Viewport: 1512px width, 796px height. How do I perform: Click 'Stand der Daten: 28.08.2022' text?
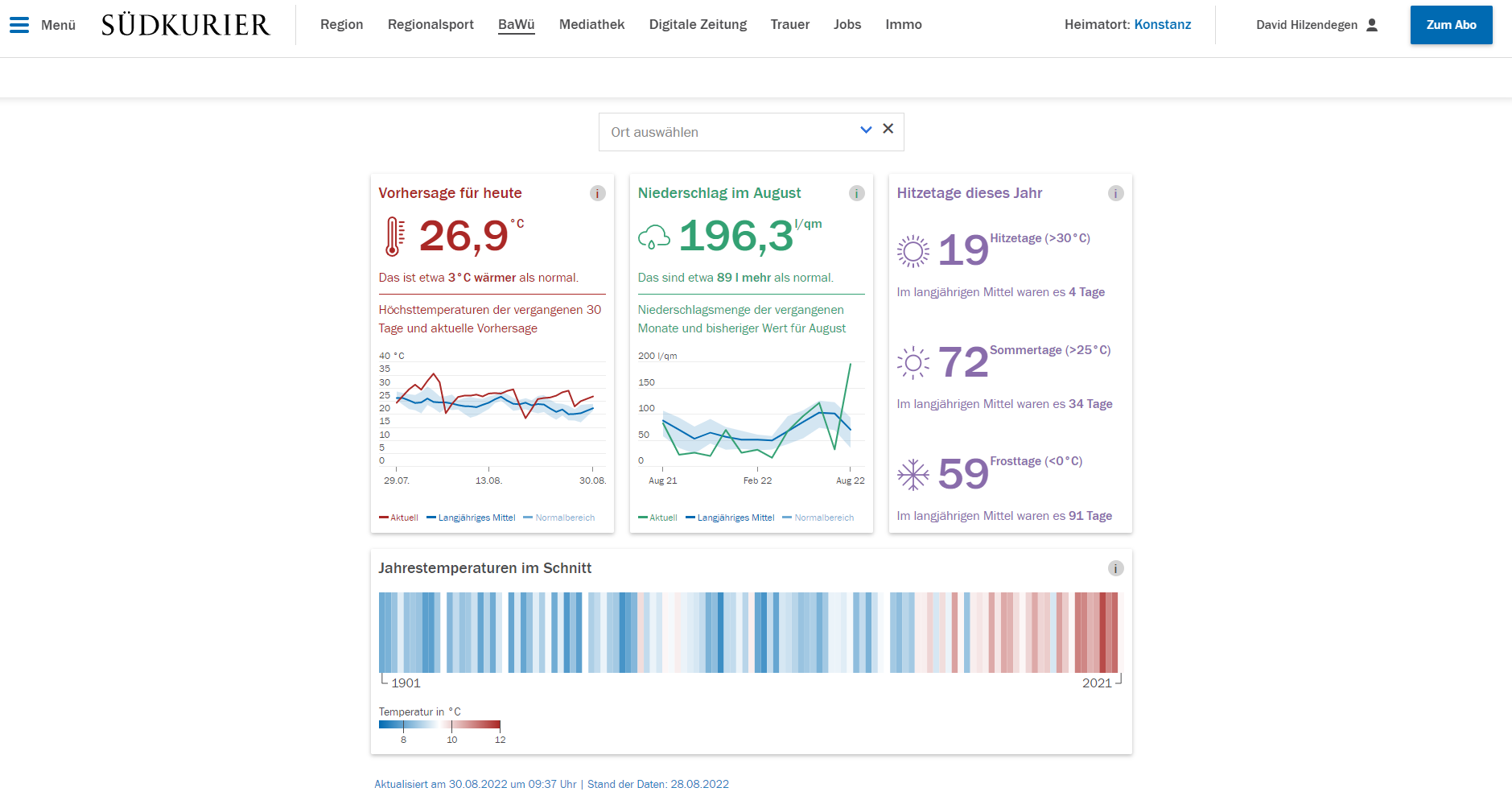pyautogui.click(x=658, y=784)
